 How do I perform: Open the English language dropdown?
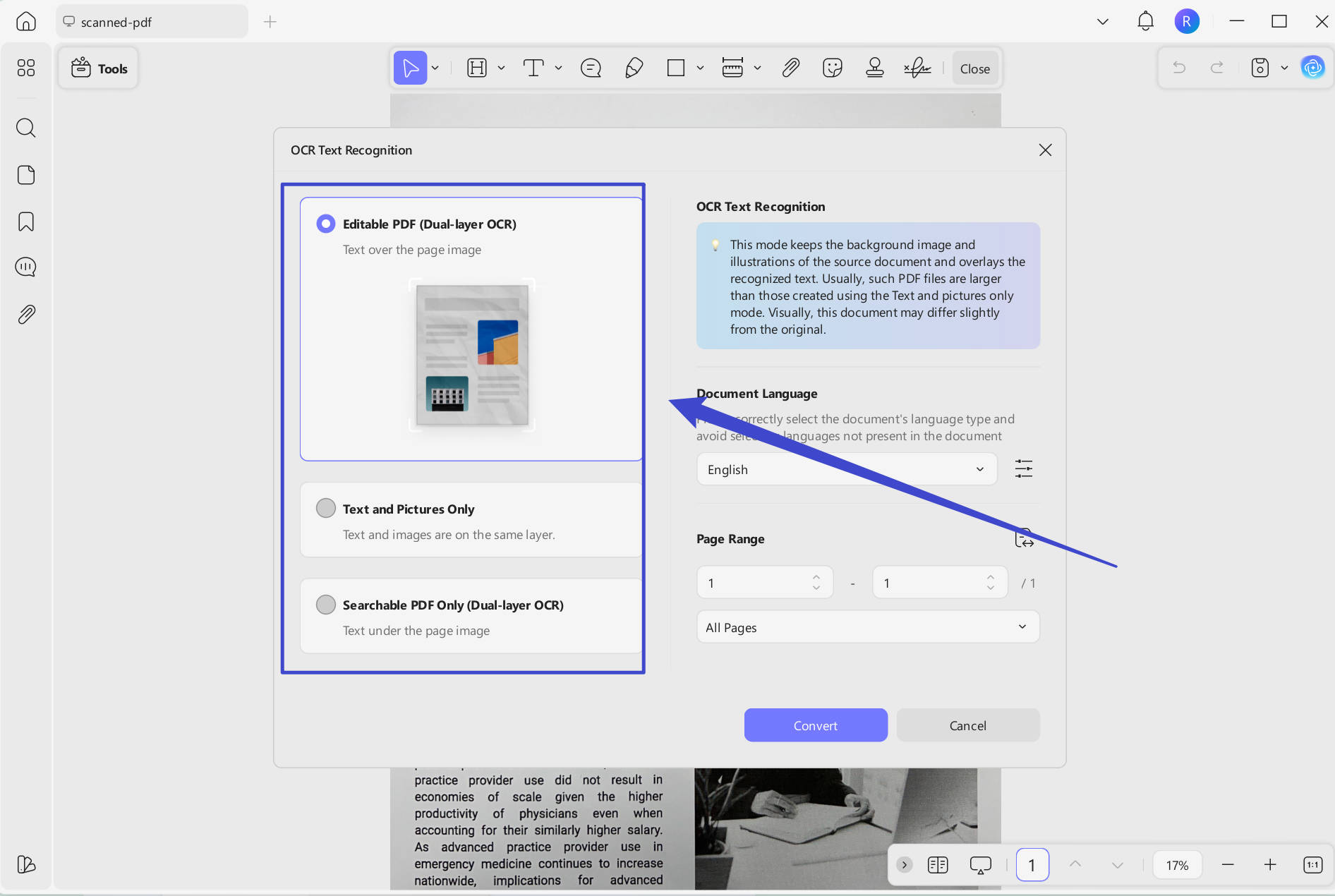pos(847,469)
